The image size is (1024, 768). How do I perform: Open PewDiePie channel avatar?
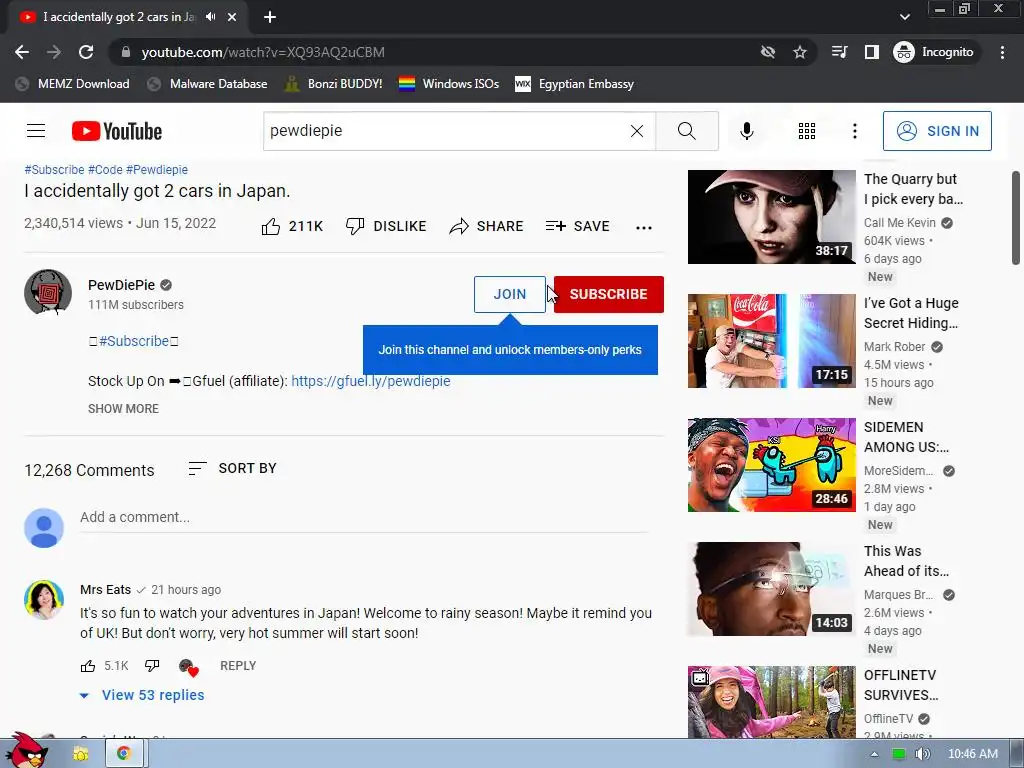pyautogui.click(x=48, y=292)
